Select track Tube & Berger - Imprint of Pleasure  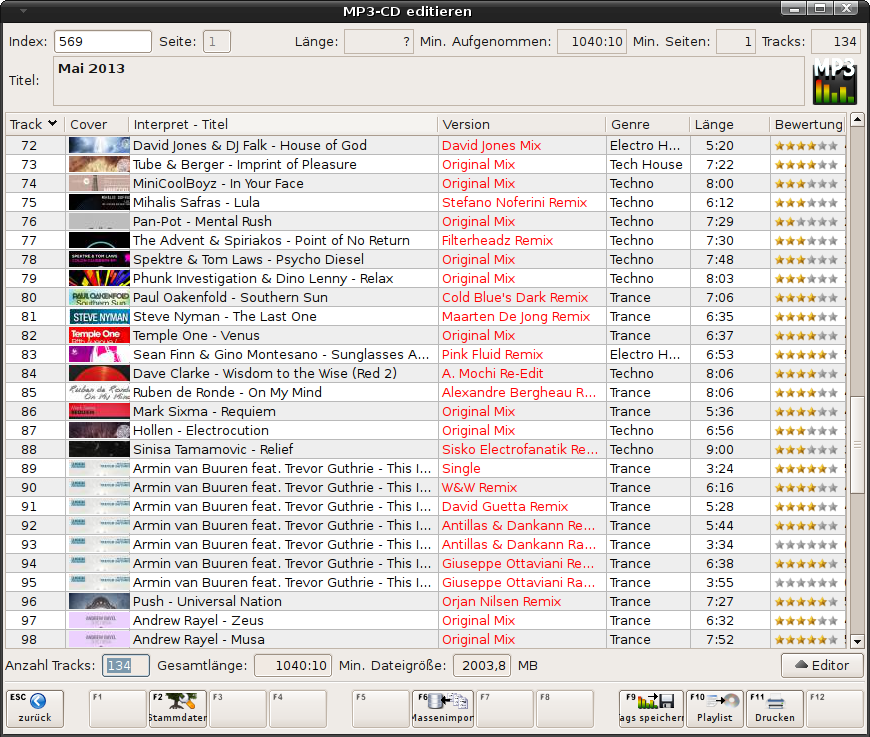[245, 165]
